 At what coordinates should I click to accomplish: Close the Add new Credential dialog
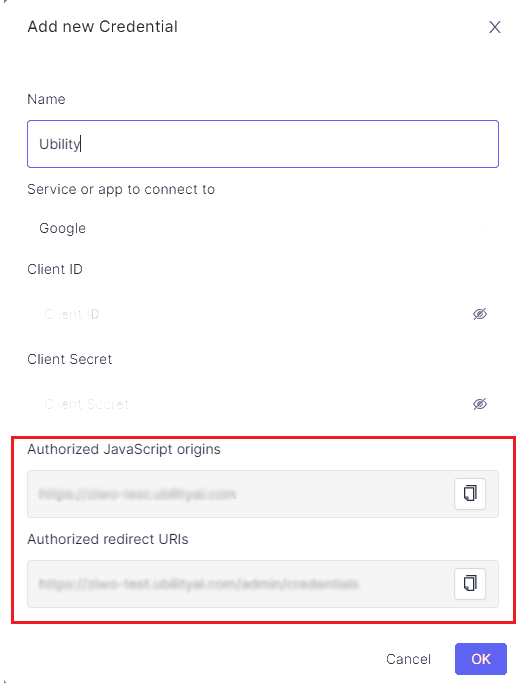494,27
